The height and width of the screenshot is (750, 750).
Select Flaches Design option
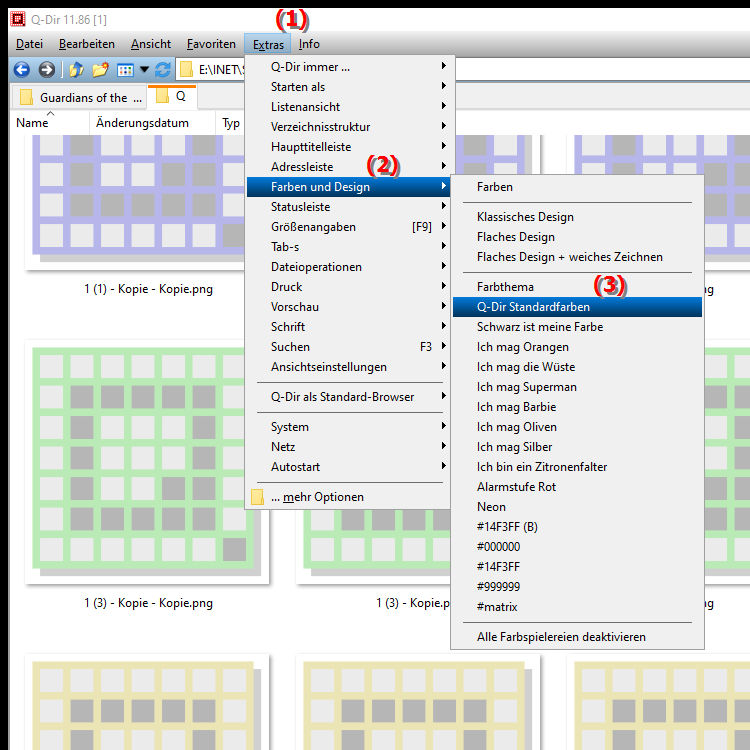tap(577, 237)
